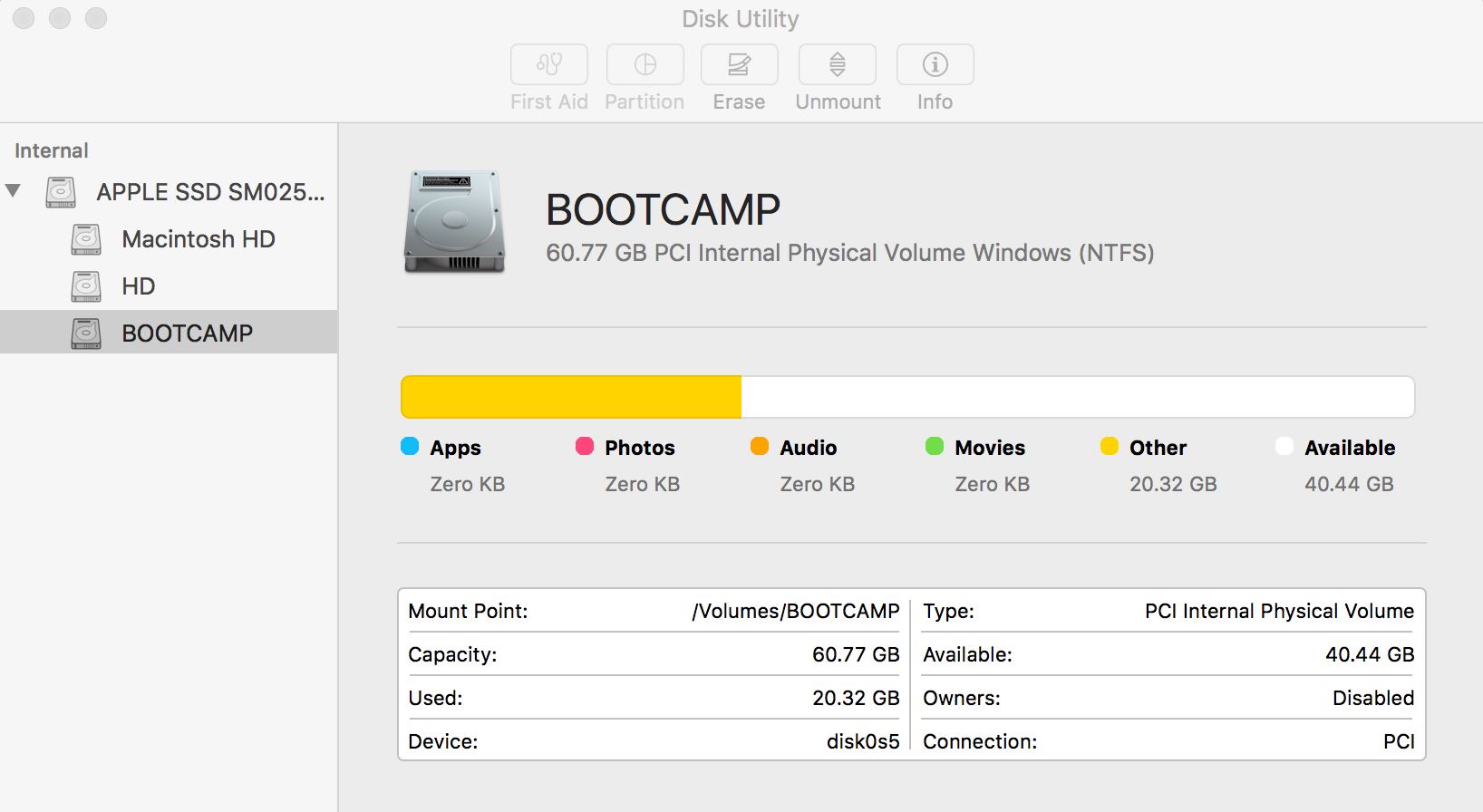
Task: Click the Mount Point label
Action: pyautogui.click(x=468, y=611)
